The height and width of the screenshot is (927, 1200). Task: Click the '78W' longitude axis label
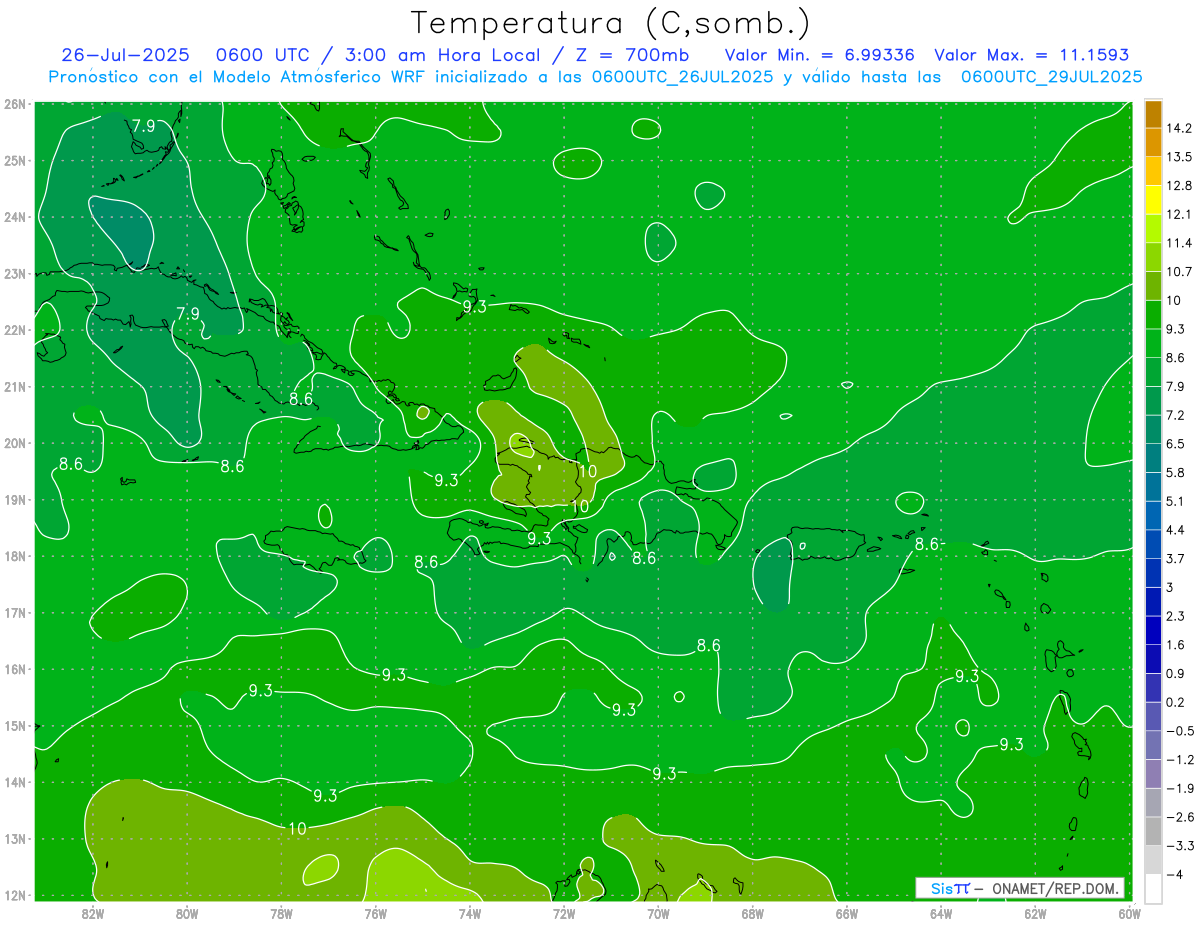tap(281, 913)
